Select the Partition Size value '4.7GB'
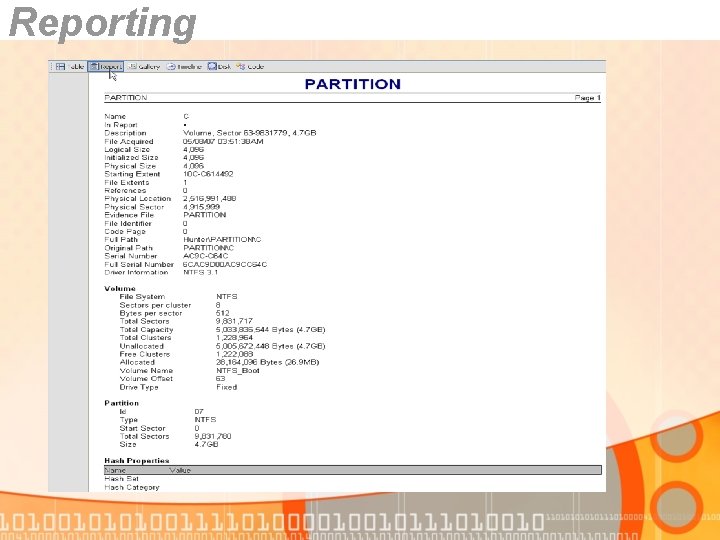 pos(206,444)
